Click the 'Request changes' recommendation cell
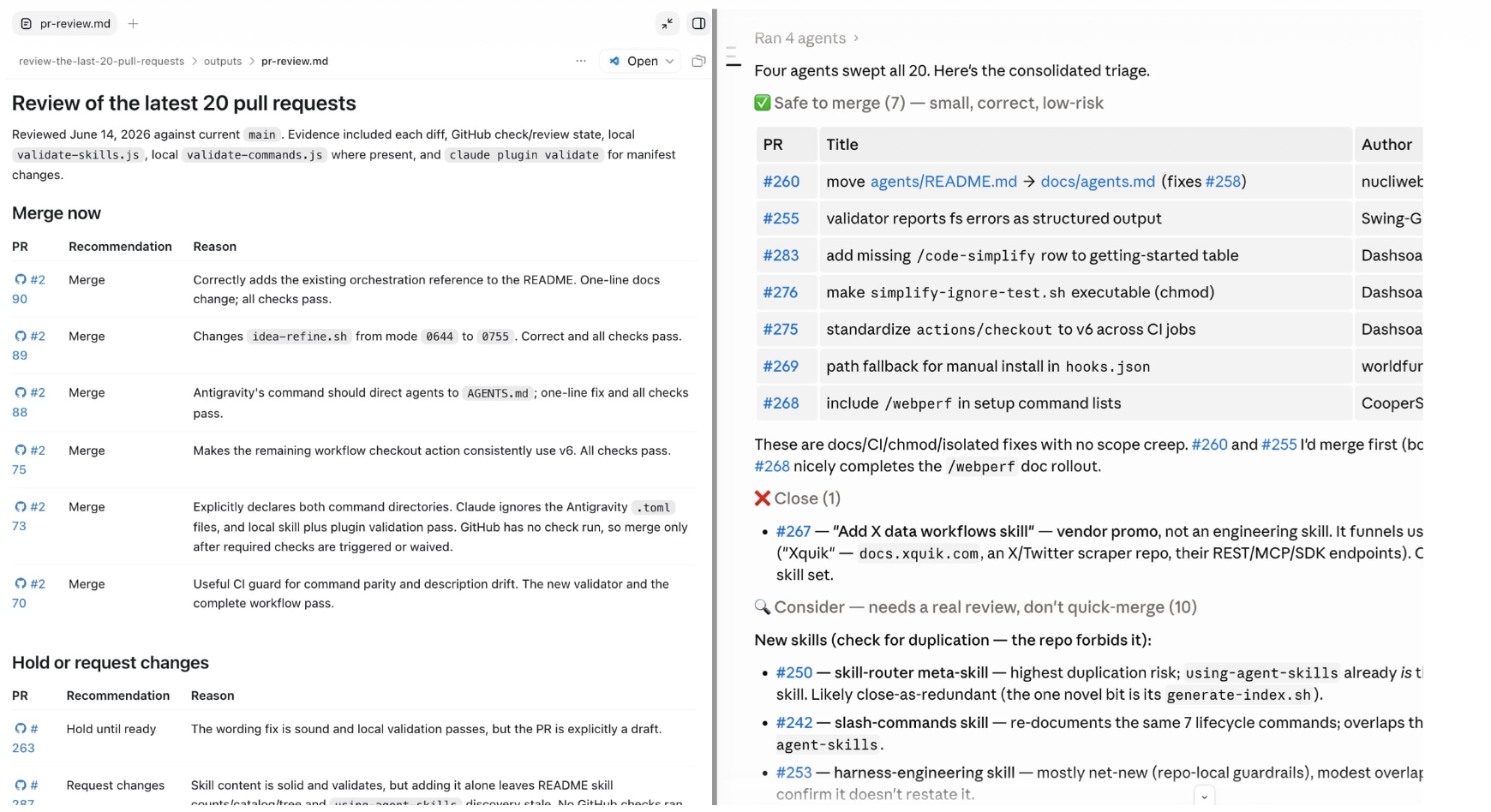This screenshot has width=1491, height=812. (x=116, y=785)
